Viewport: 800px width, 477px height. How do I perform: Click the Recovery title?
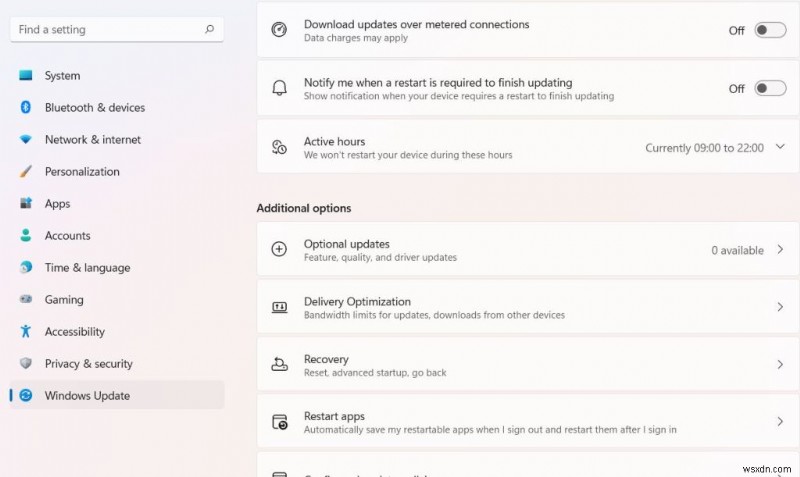(326, 359)
